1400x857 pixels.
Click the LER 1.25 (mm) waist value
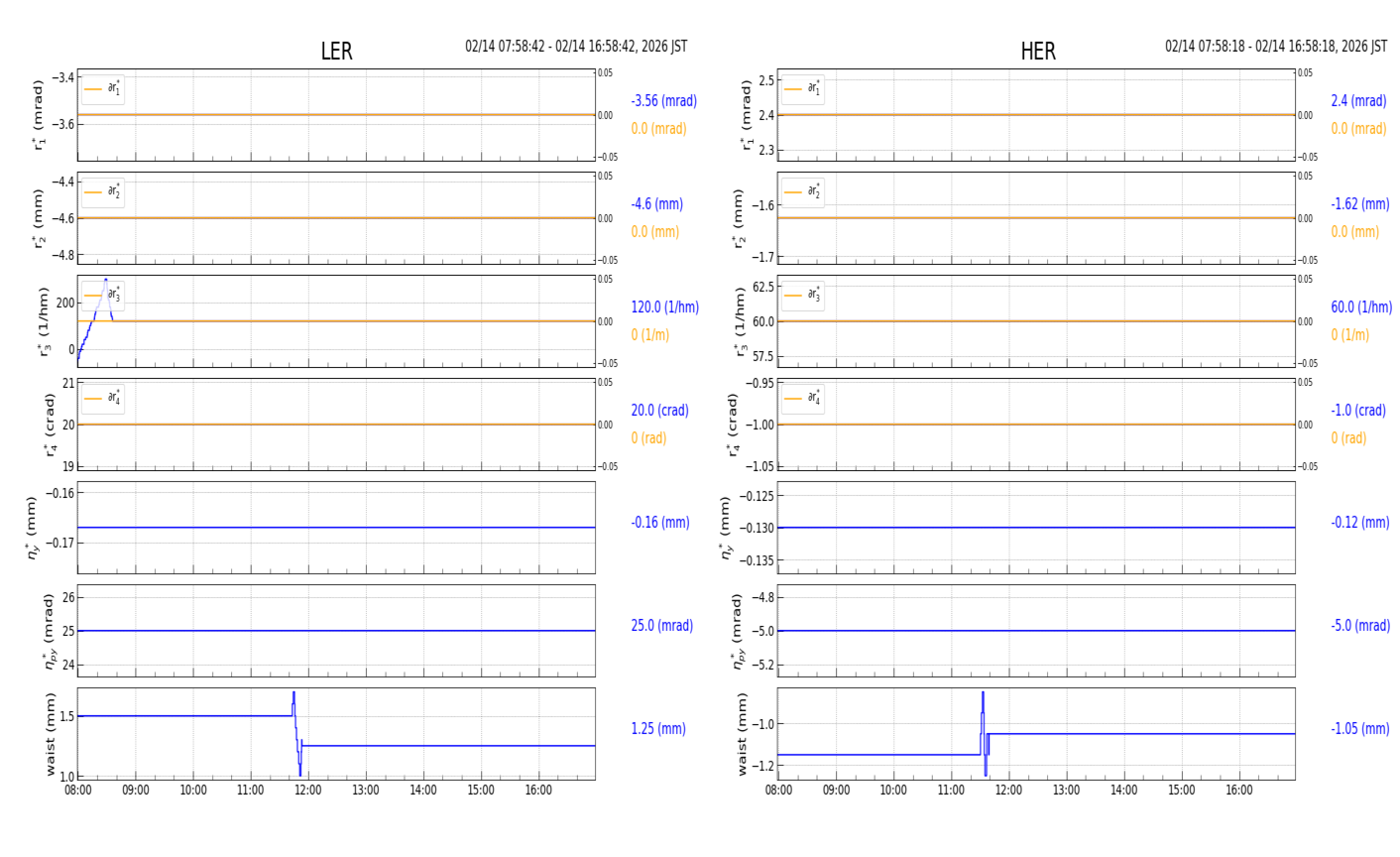[657, 729]
